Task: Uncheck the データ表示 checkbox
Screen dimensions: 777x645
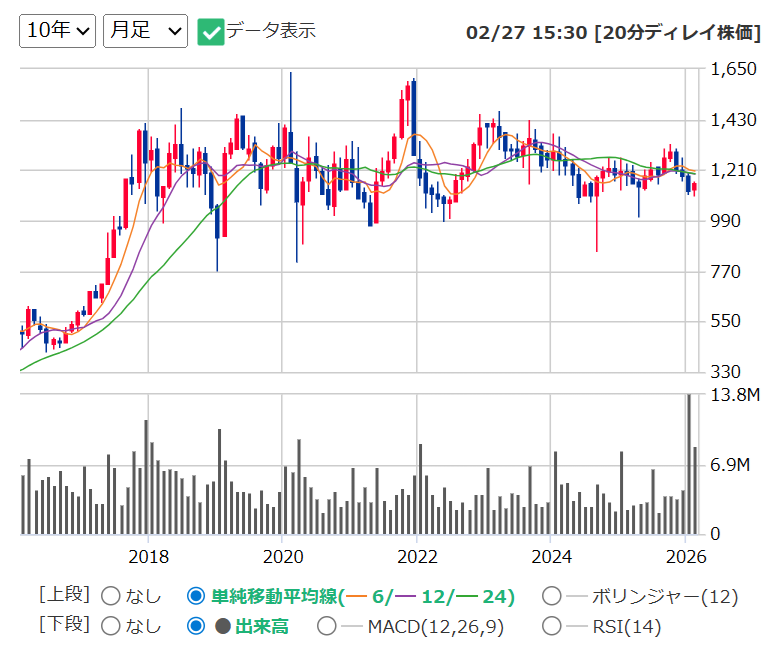Action: (211, 32)
